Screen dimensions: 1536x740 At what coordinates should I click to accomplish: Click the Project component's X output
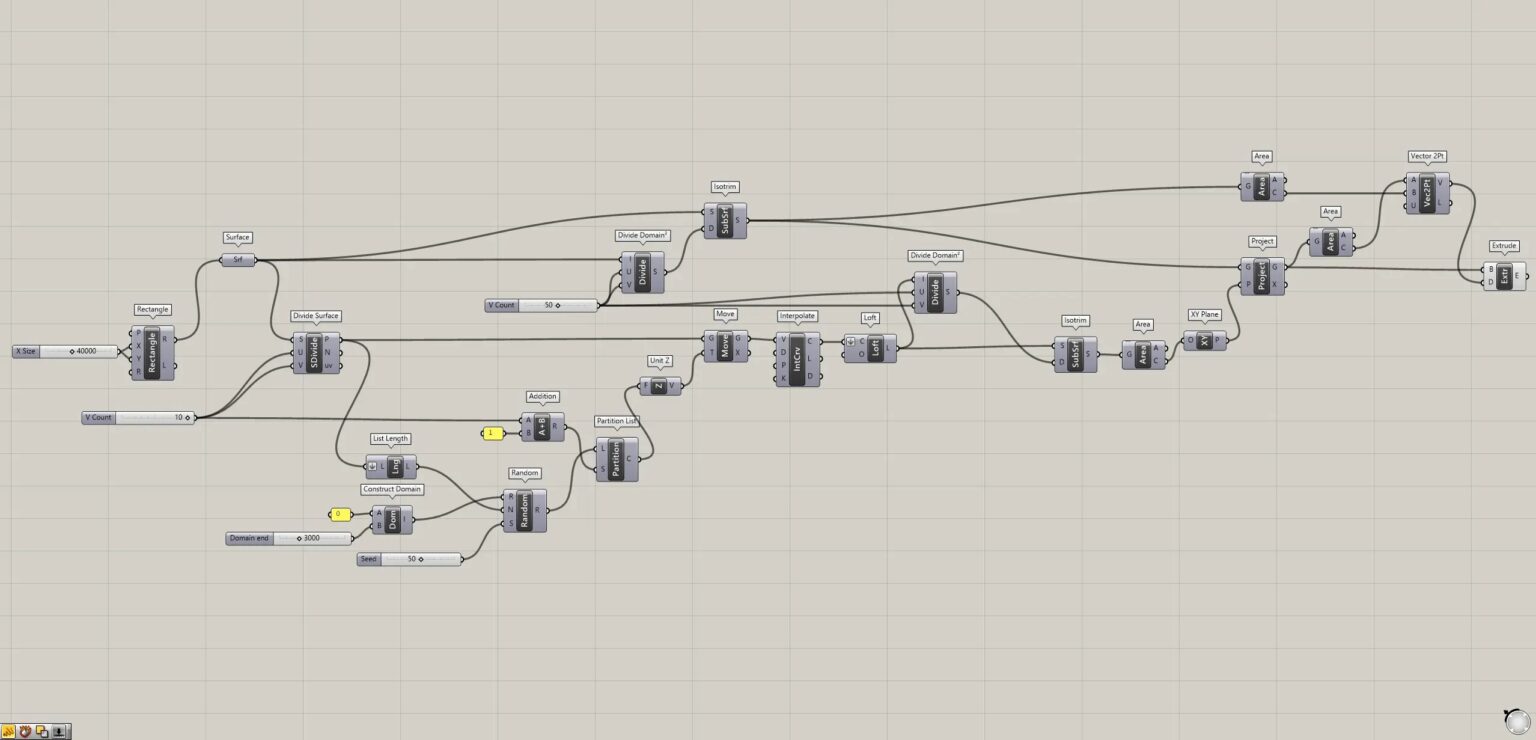click(1288, 285)
